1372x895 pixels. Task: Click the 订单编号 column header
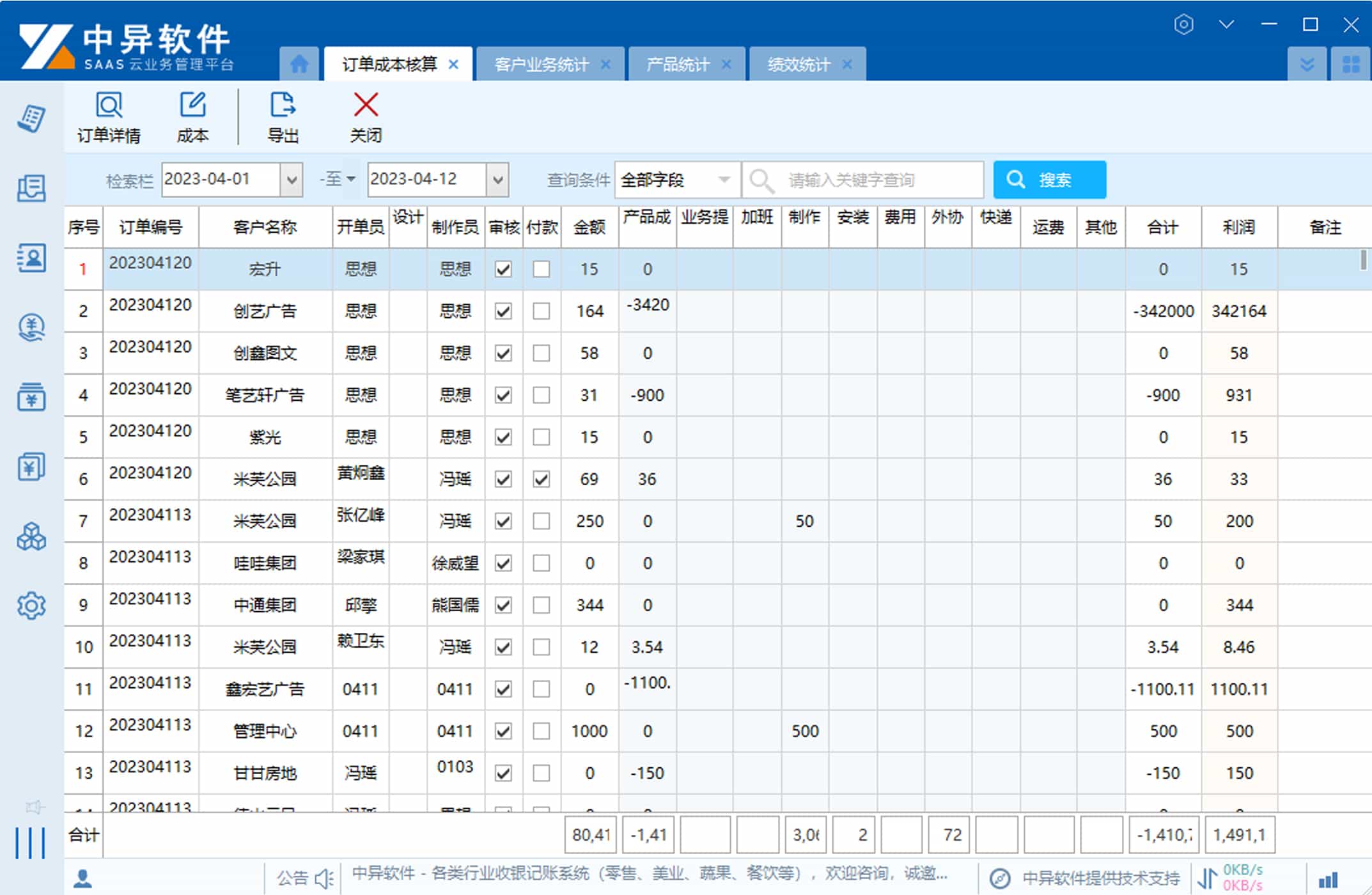tap(151, 227)
